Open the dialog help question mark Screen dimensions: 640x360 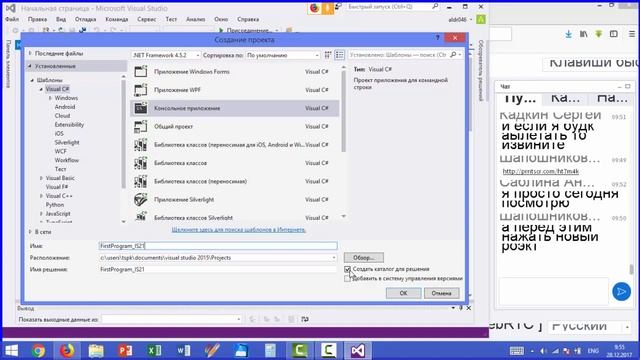click(x=437, y=38)
